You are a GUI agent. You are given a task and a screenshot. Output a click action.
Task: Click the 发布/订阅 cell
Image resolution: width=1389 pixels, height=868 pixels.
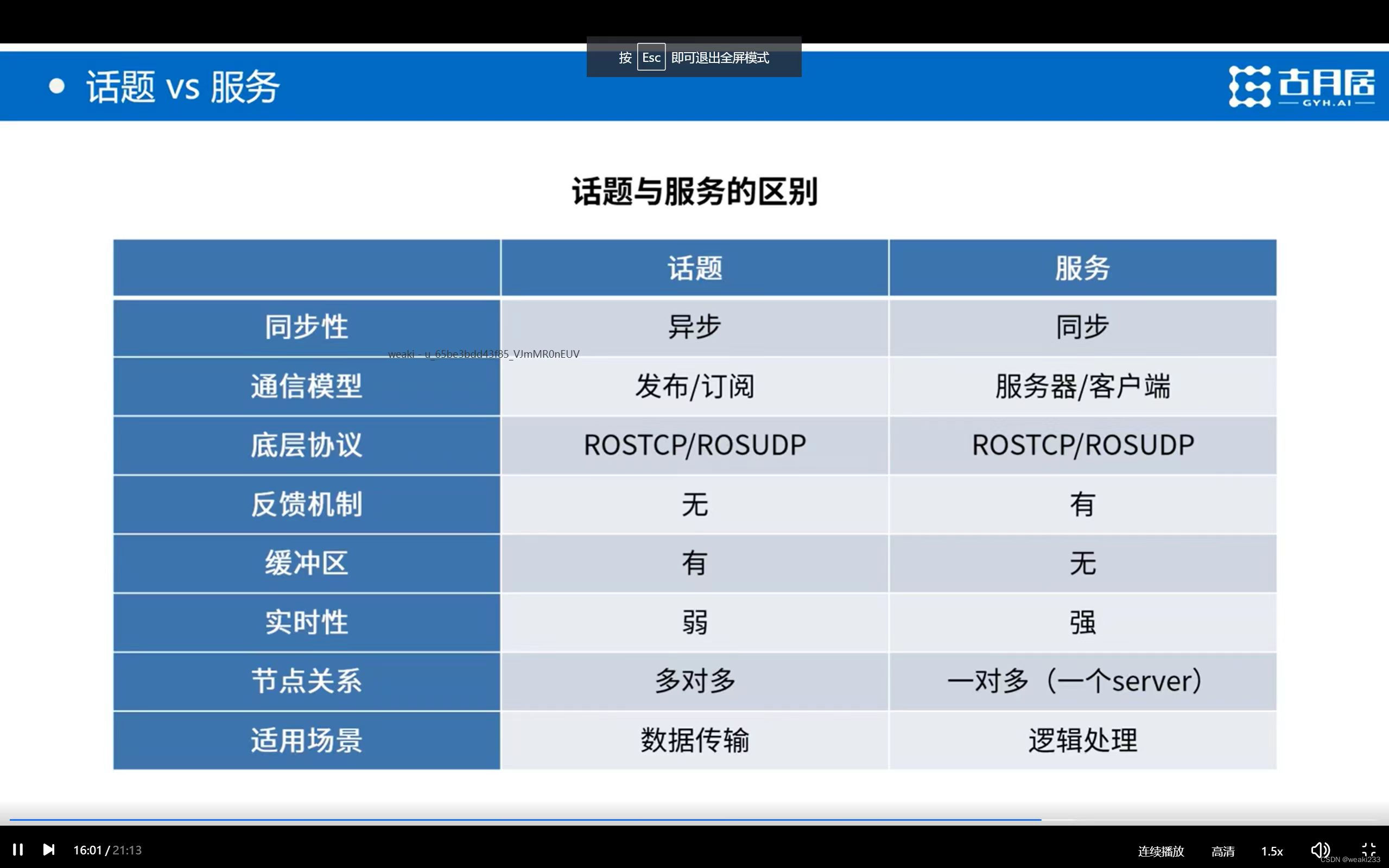coord(695,387)
